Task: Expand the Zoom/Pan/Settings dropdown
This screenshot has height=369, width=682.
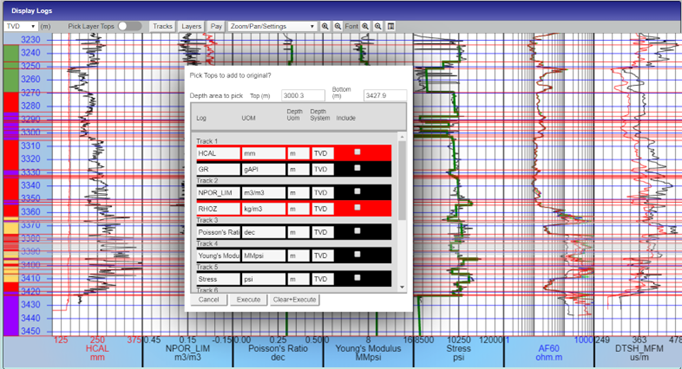Action: pos(272,26)
